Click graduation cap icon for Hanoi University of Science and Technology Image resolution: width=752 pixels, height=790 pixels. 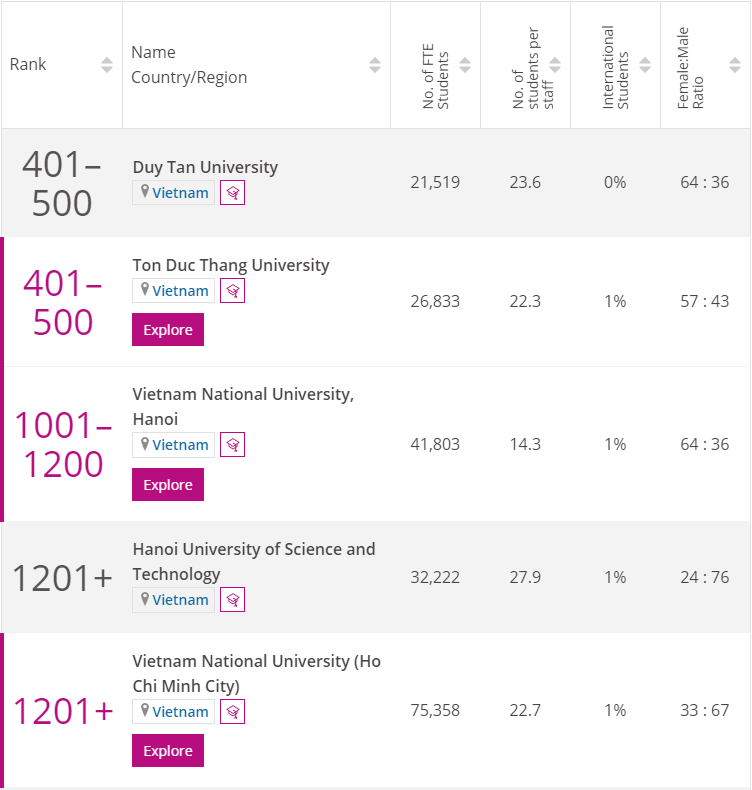[232, 600]
